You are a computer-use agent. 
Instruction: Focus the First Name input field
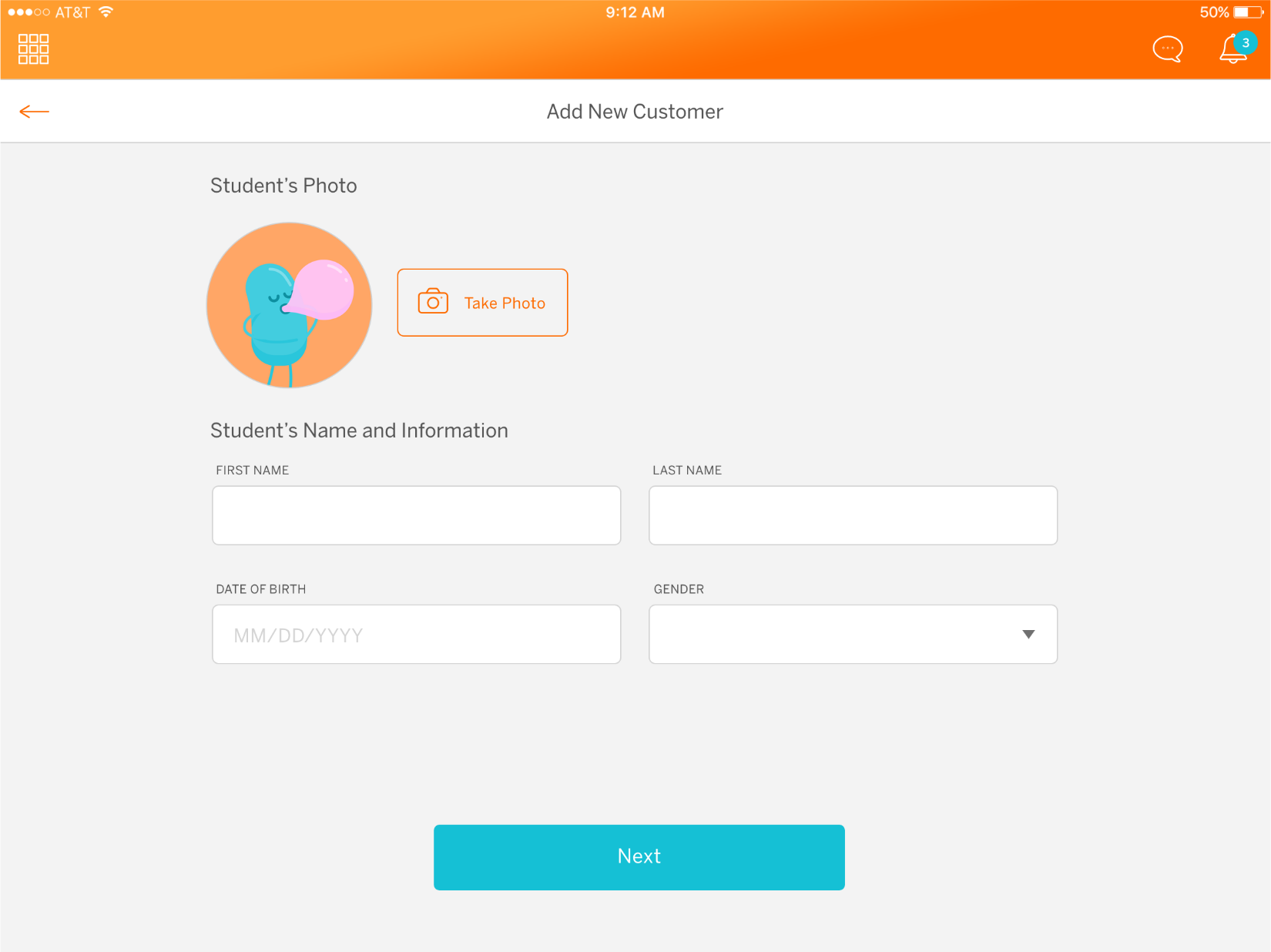click(x=416, y=515)
